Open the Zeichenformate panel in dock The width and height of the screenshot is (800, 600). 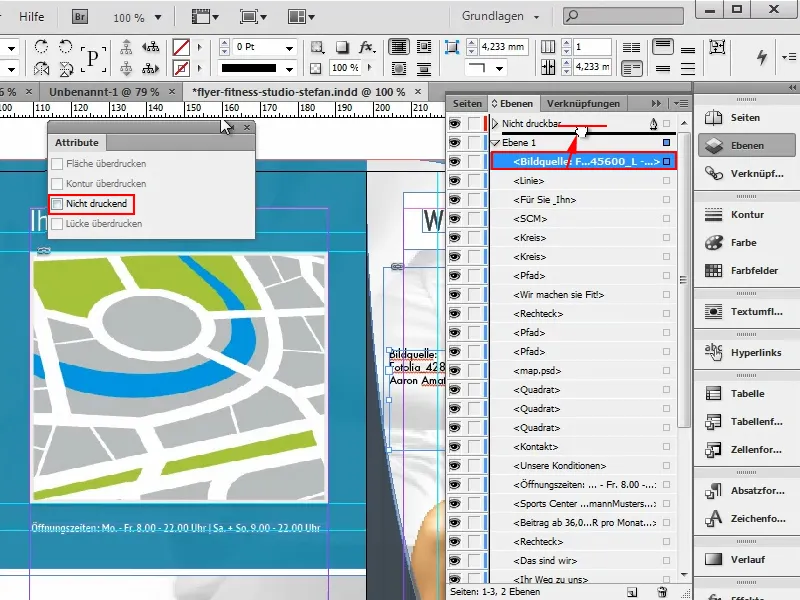pos(745,518)
